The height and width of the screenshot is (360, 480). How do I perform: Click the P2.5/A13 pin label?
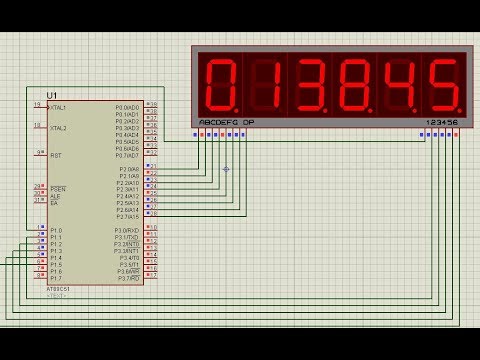click(128, 203)
